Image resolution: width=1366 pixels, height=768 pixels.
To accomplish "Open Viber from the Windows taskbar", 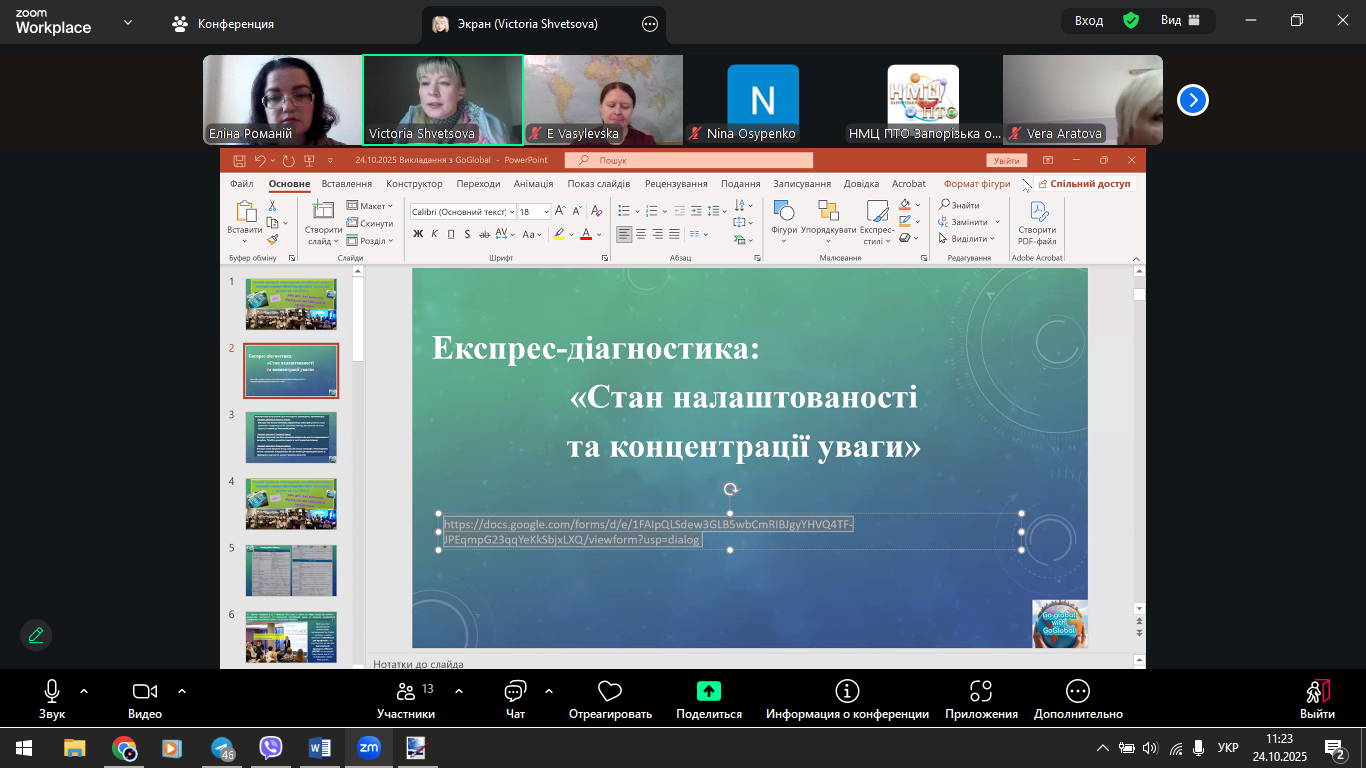I will click(270, 747).
